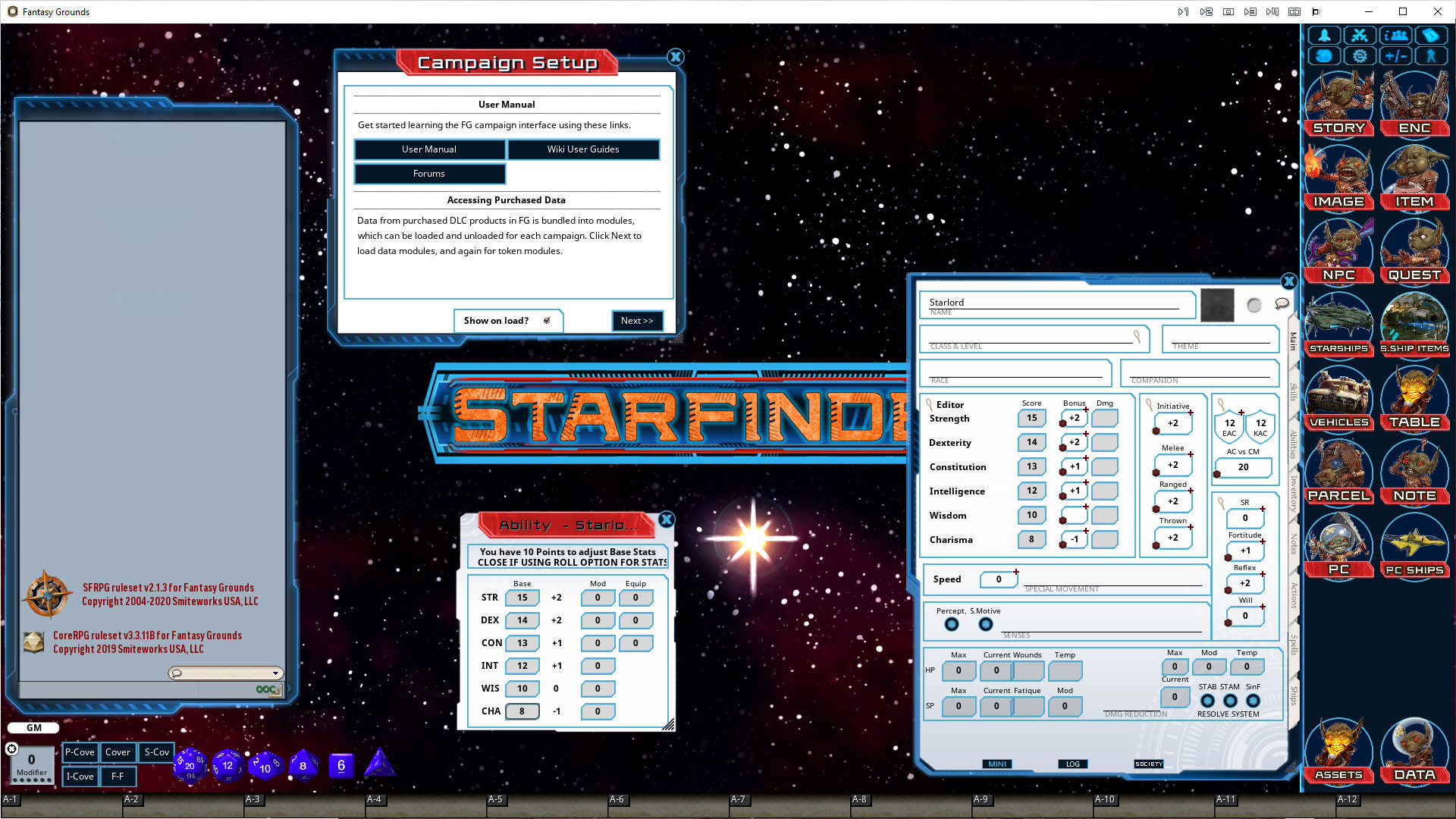Open the Combat Tracker crossed-swords icon
1456x819 pixels.
coord(1360,35)
